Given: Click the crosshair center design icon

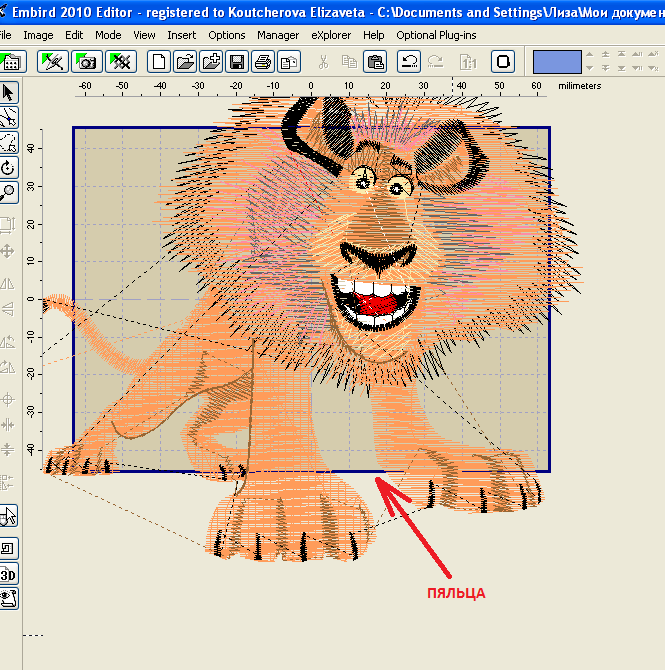Looking at the screenshot, I should point(7,400).
